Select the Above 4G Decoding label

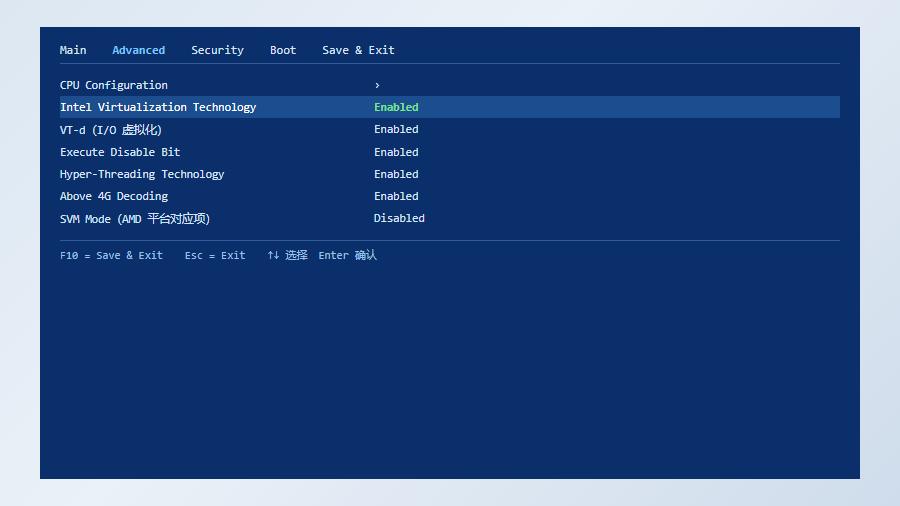pos(114,196)
